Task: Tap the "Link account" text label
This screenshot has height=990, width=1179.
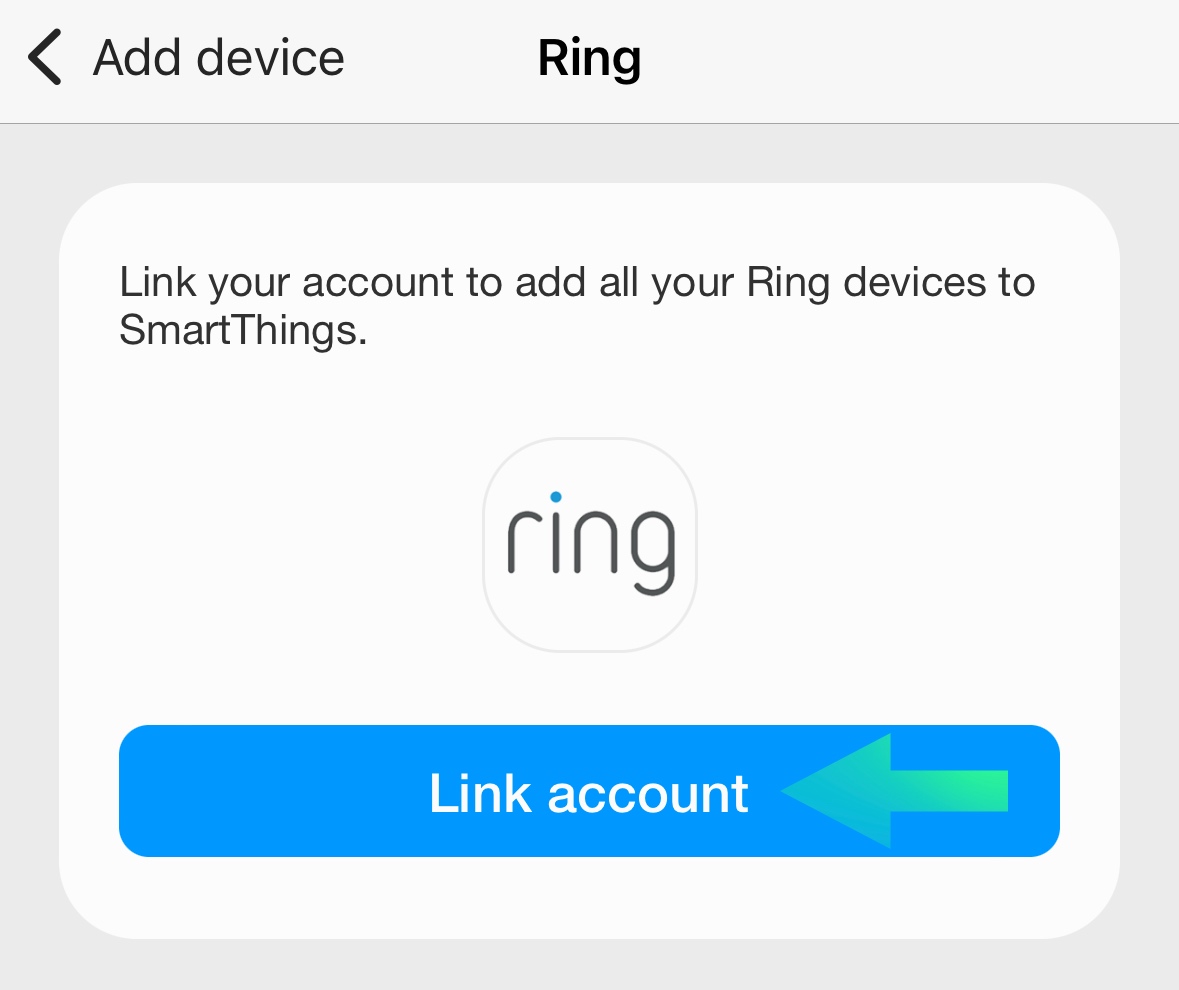Action: pyautogui.click(x=588, y=793)
